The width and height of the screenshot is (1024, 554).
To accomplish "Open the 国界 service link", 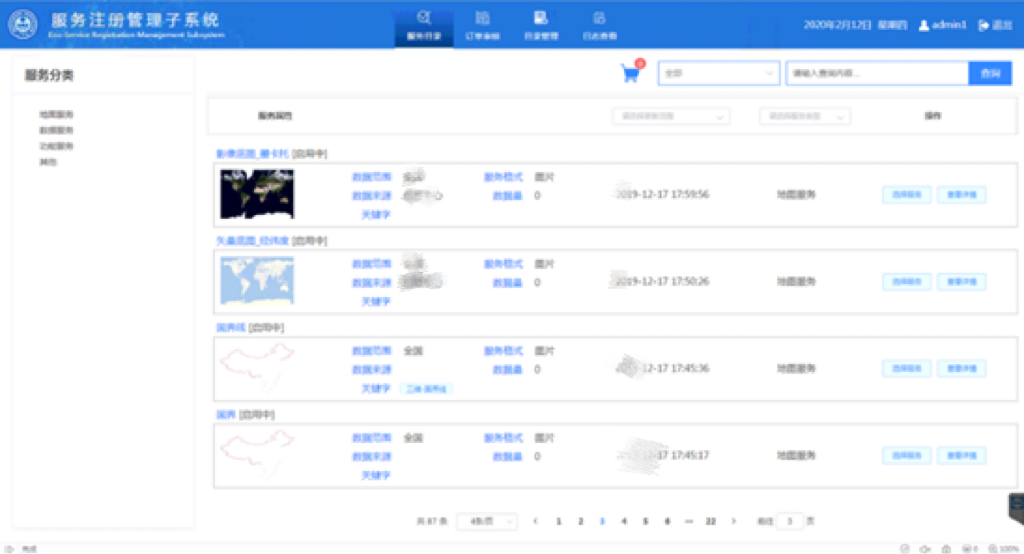I will click(226, 414).
